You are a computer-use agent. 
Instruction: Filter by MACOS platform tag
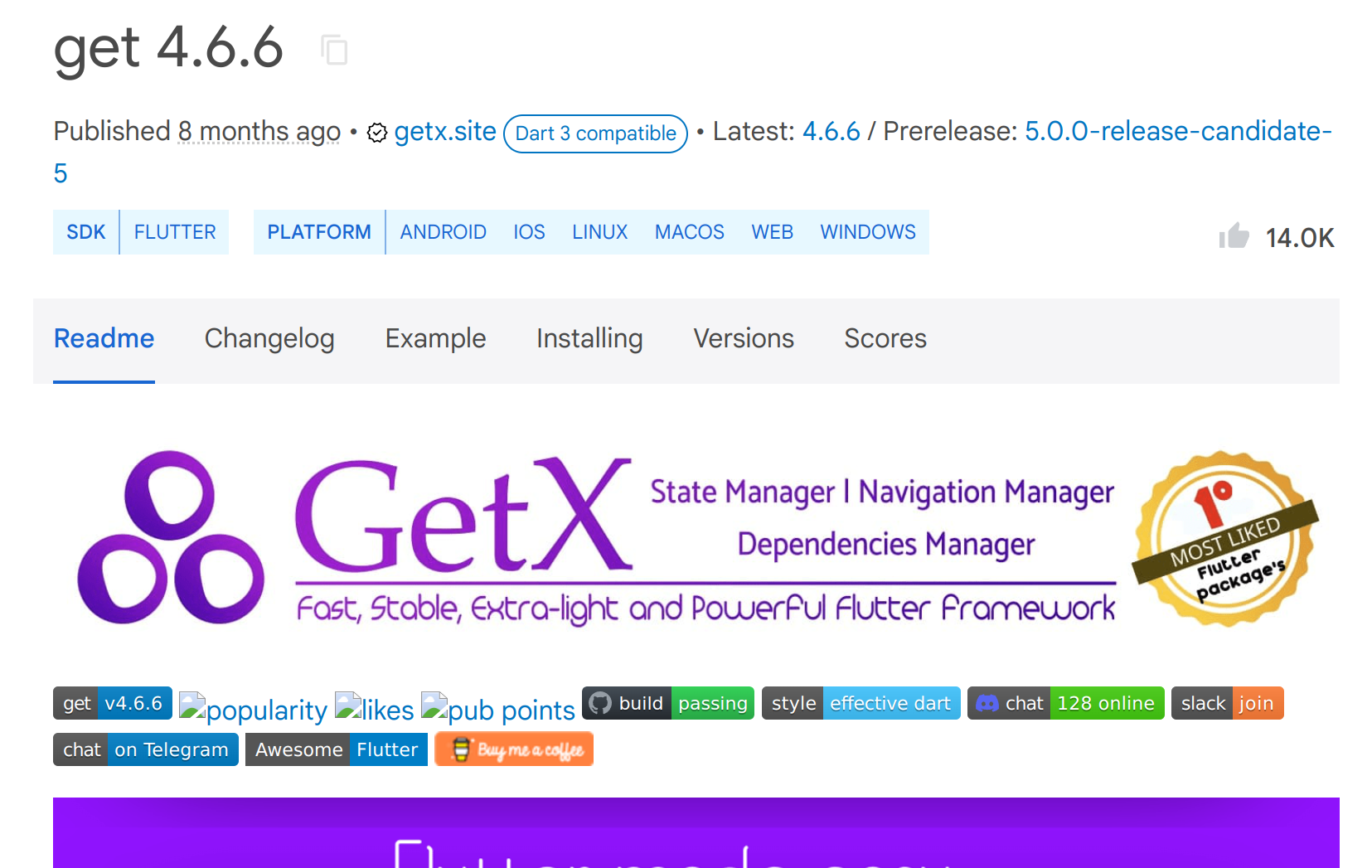point(690,232)
